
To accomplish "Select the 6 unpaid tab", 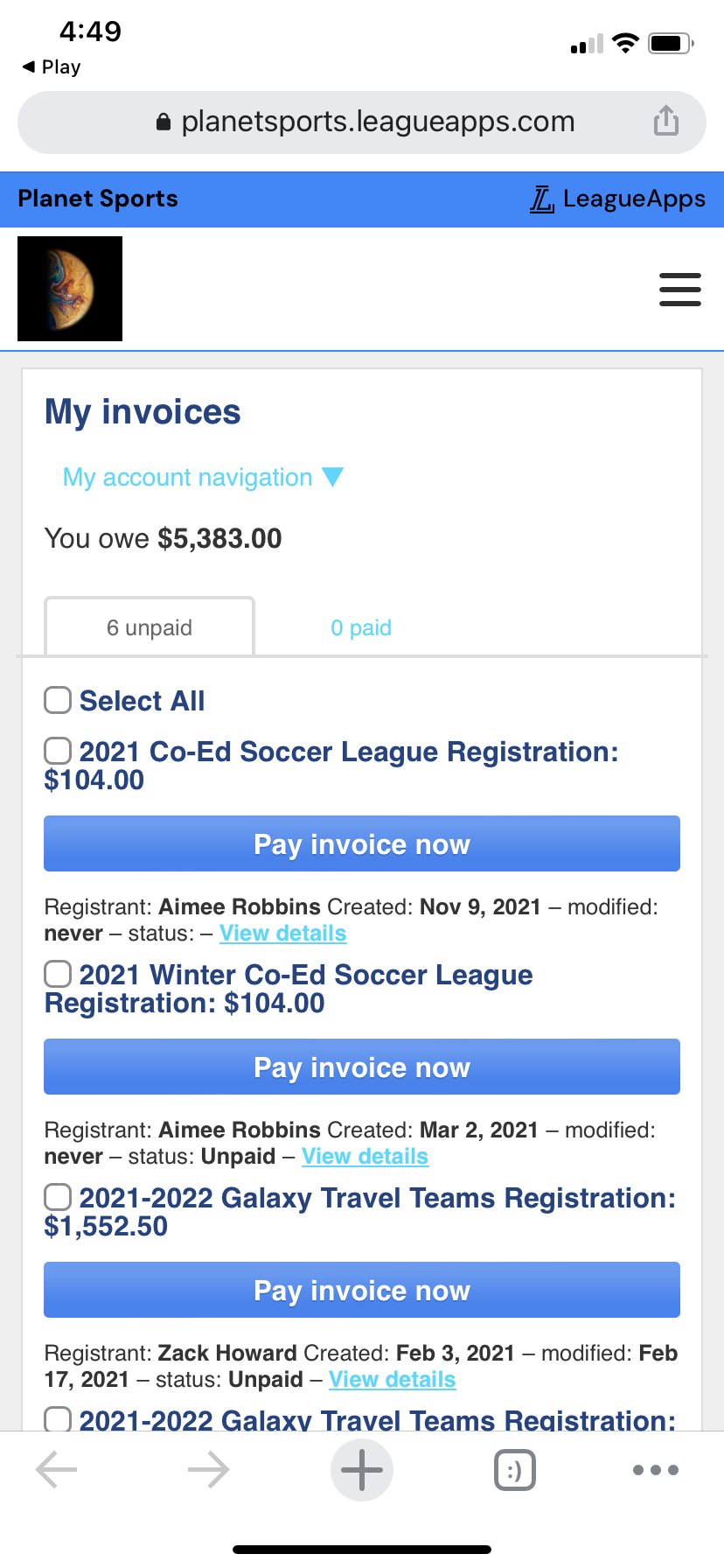I will click(150, 627).
